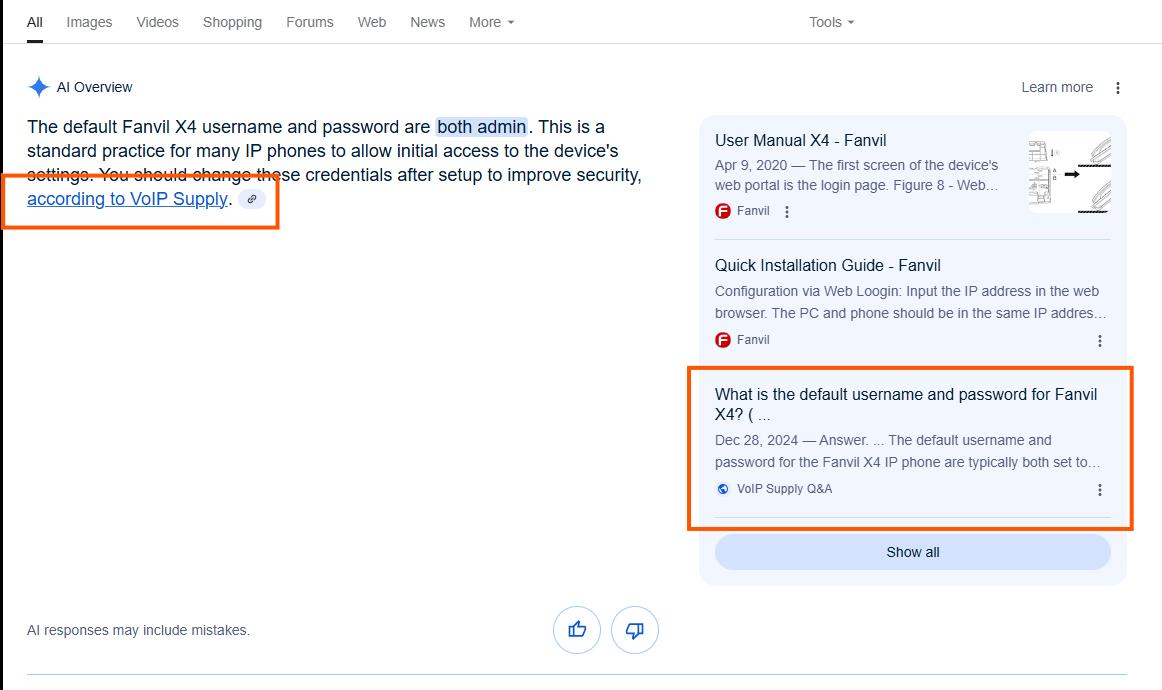Click the thumbs down feedback button
The image size is (1162, 690).
(x=634, y=630)
